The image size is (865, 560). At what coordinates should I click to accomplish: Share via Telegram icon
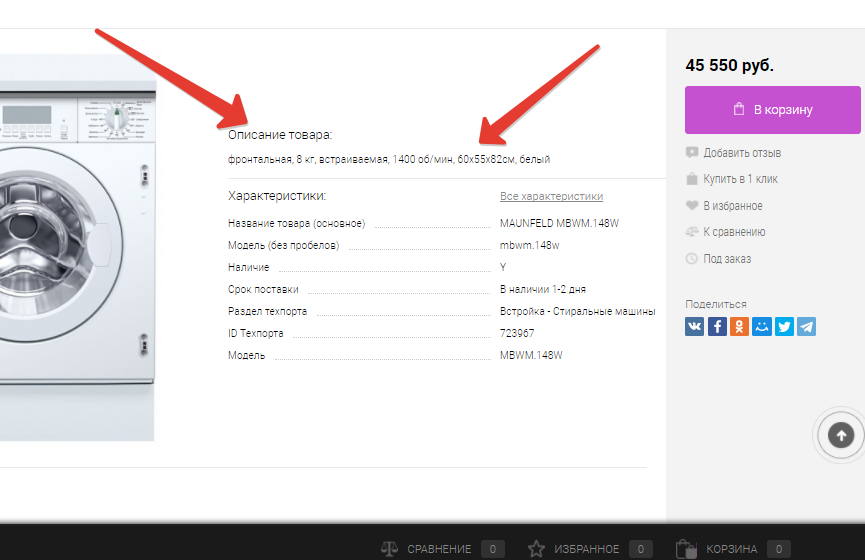click(807, 327)
